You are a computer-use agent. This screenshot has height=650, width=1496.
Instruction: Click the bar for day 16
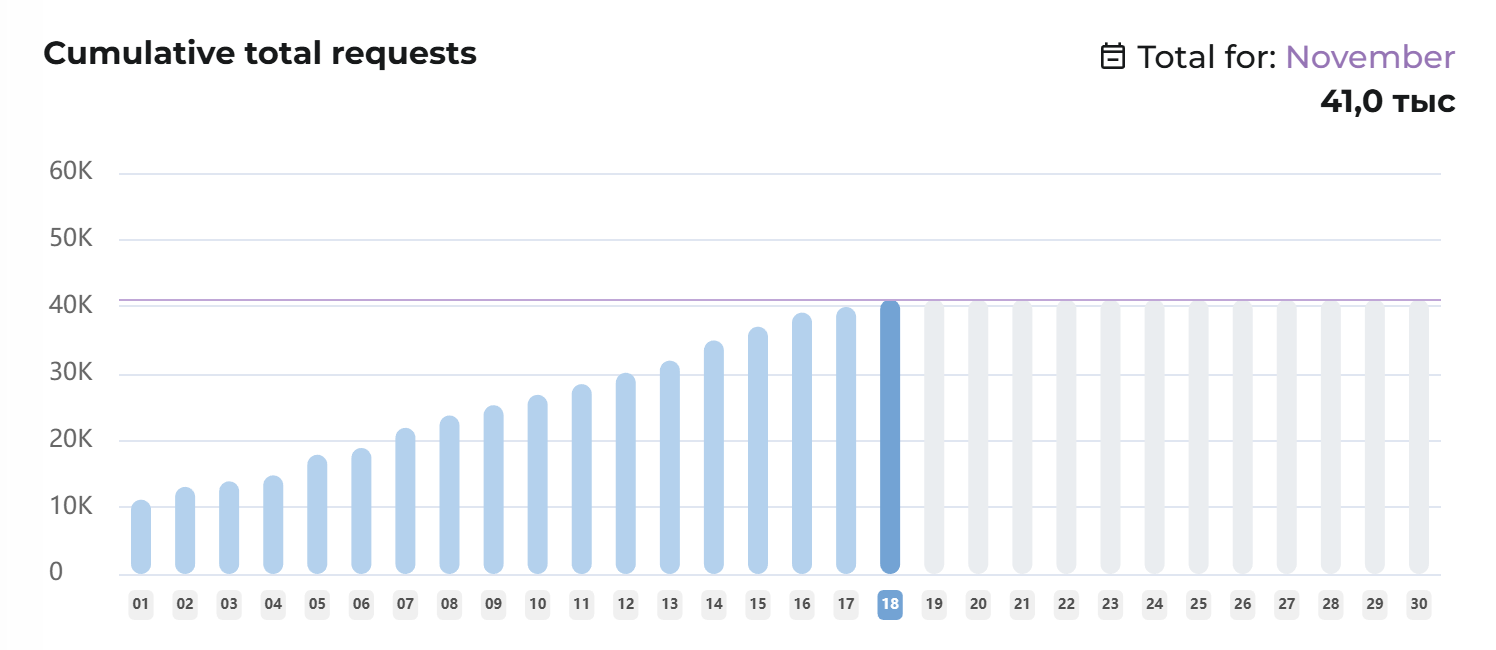[801, 444]
